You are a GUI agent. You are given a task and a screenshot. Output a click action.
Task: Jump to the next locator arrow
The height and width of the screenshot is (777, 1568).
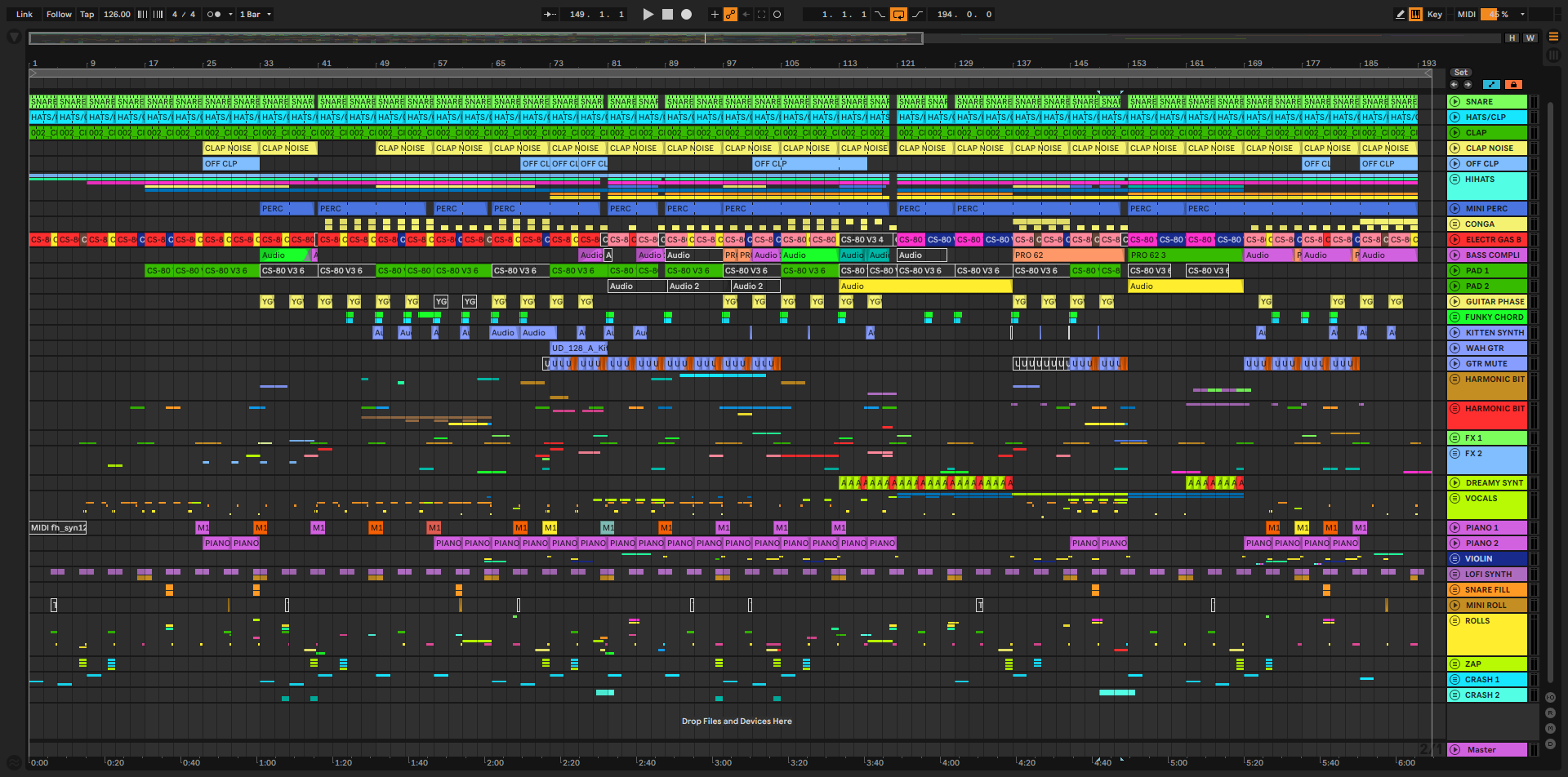tap(1468, 85)
